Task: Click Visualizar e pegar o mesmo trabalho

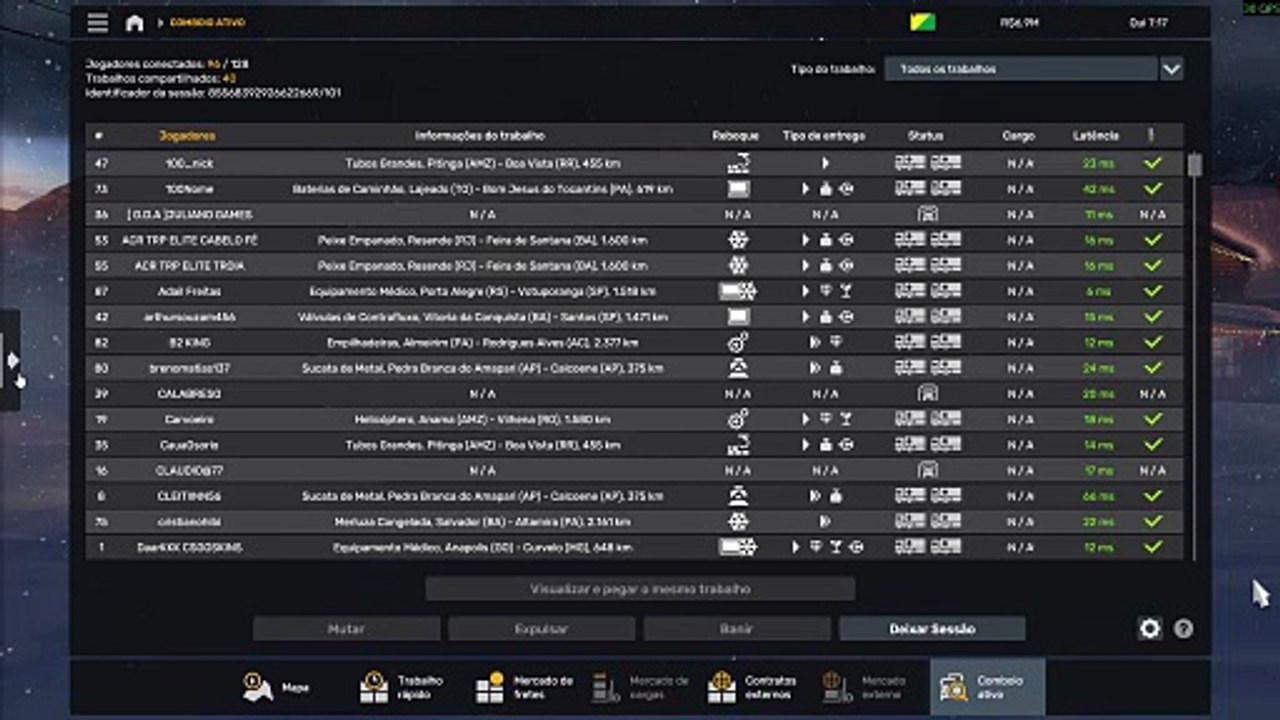Action: point(640,589)
